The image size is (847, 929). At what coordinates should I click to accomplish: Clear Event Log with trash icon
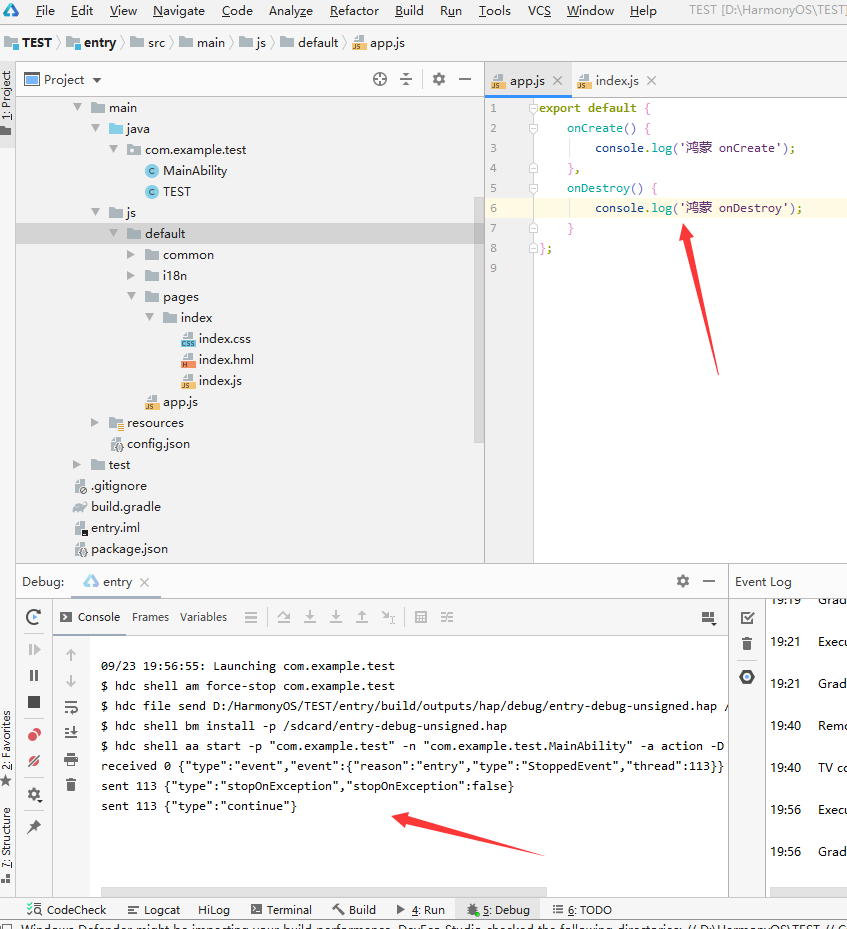747,643
